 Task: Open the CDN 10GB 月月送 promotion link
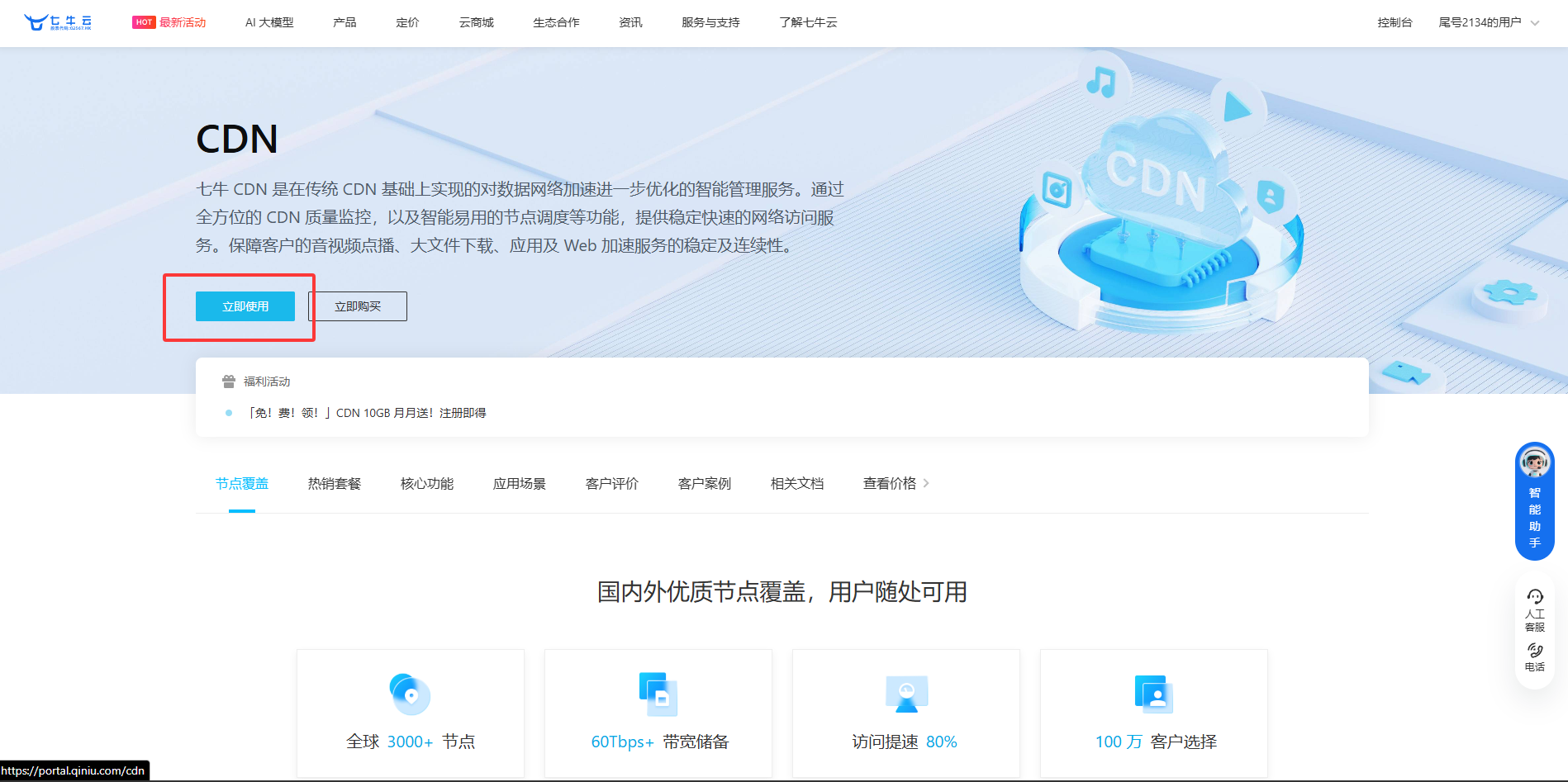coord(368,413)
